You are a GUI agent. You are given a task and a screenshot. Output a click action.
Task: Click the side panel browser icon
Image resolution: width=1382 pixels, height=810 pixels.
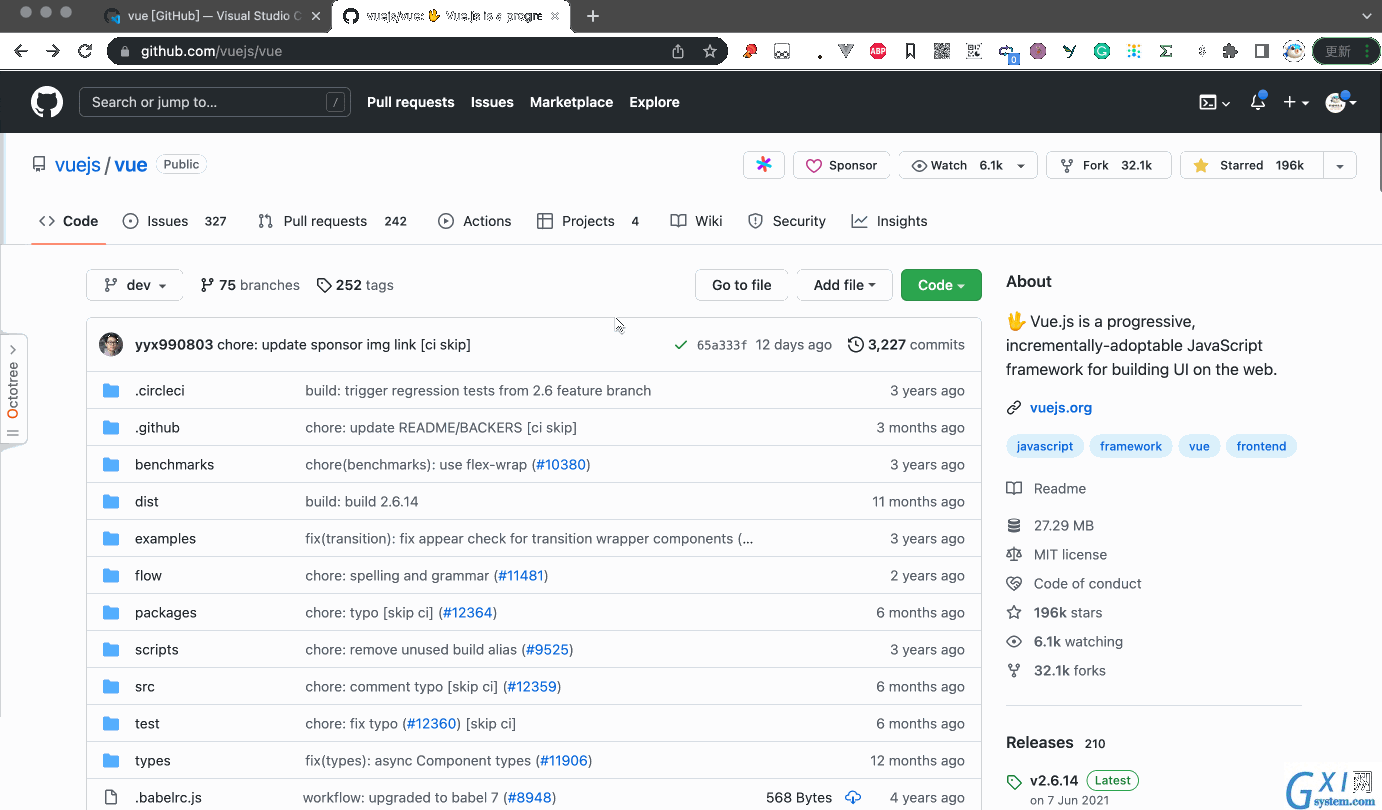(x=1262, y=51)
